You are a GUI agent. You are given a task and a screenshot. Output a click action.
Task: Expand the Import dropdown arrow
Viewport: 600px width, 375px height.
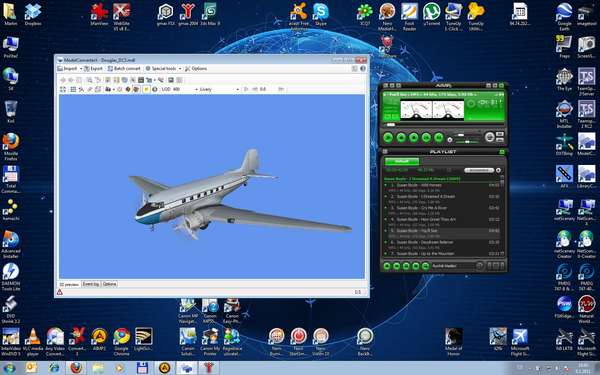pyautogui.click(x=81, y=69)
